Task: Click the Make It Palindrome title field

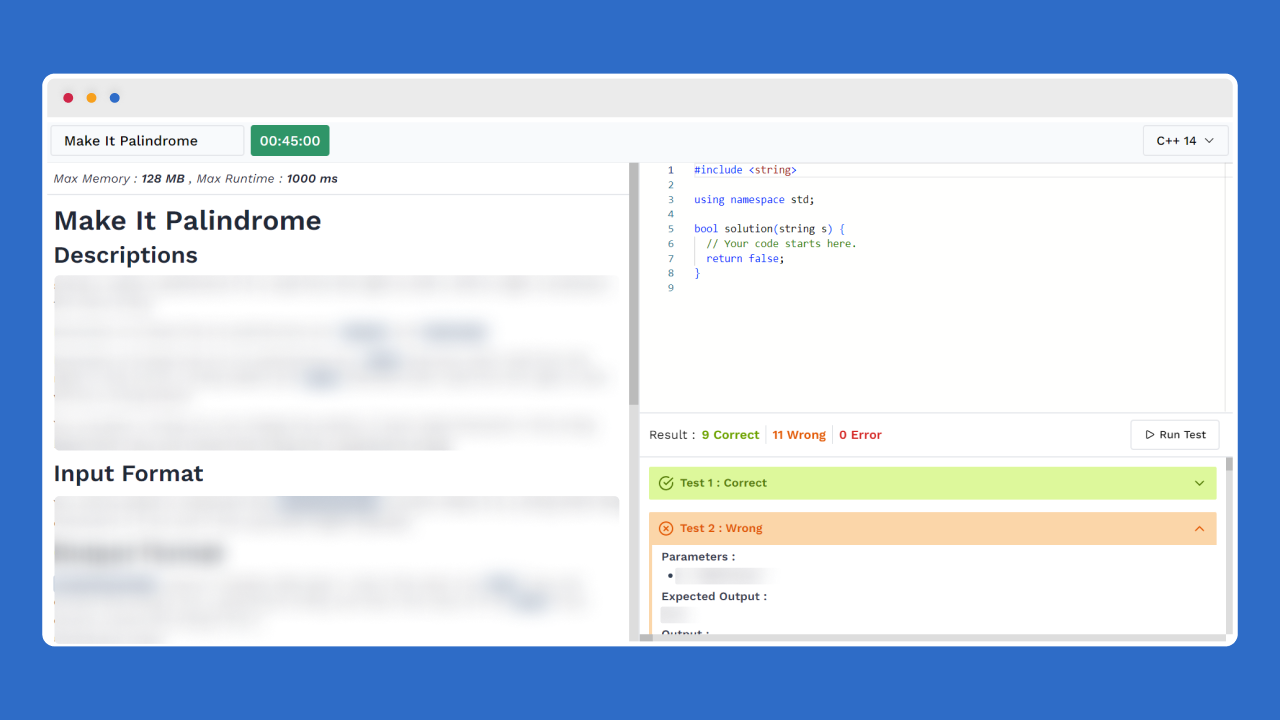Action: click(147, 141)
